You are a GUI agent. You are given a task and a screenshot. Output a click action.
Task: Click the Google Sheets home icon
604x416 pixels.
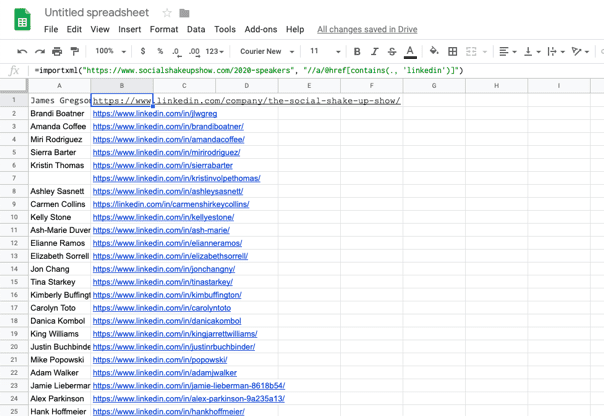22,19
